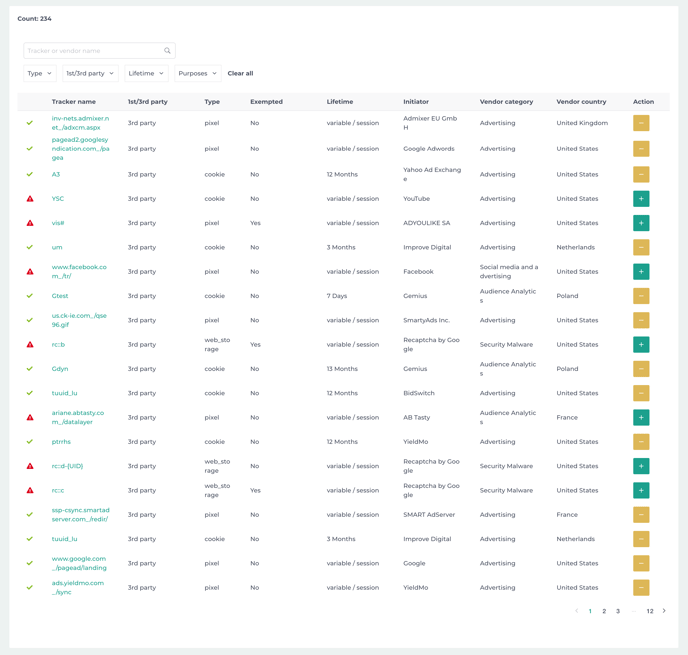Open www.facebook.com_/tr/ tracker link
The image size is (688, 655).
pyautogui.click(x=79, y=272)
